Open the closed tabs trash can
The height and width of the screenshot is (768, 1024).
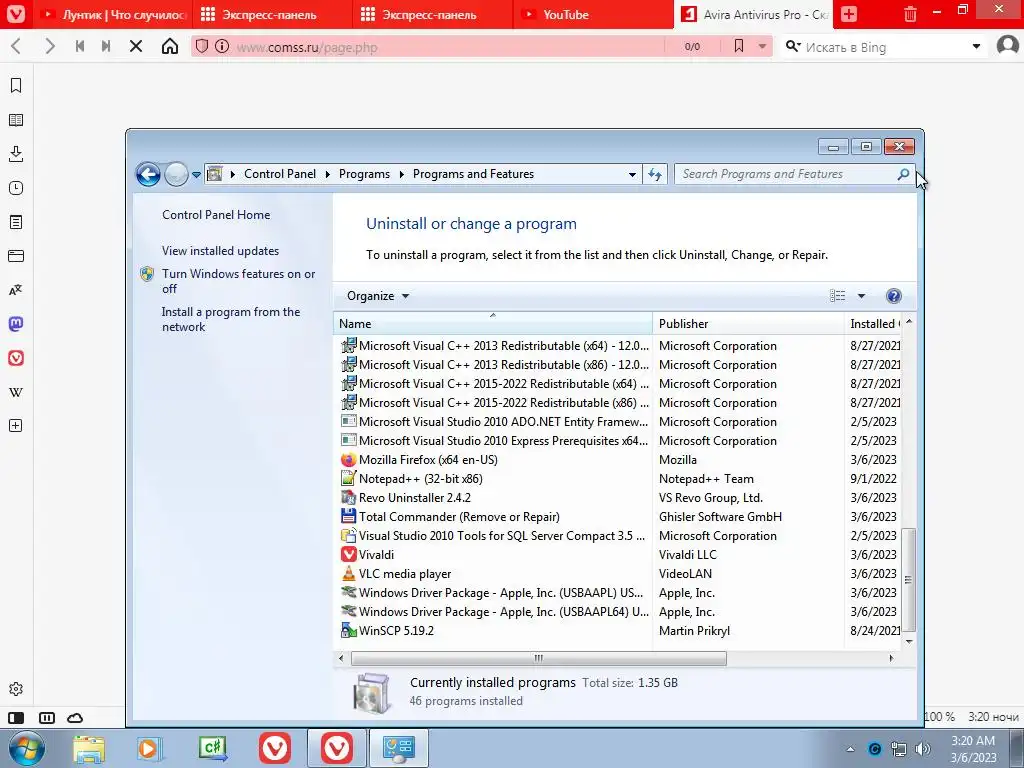[910, 14]
